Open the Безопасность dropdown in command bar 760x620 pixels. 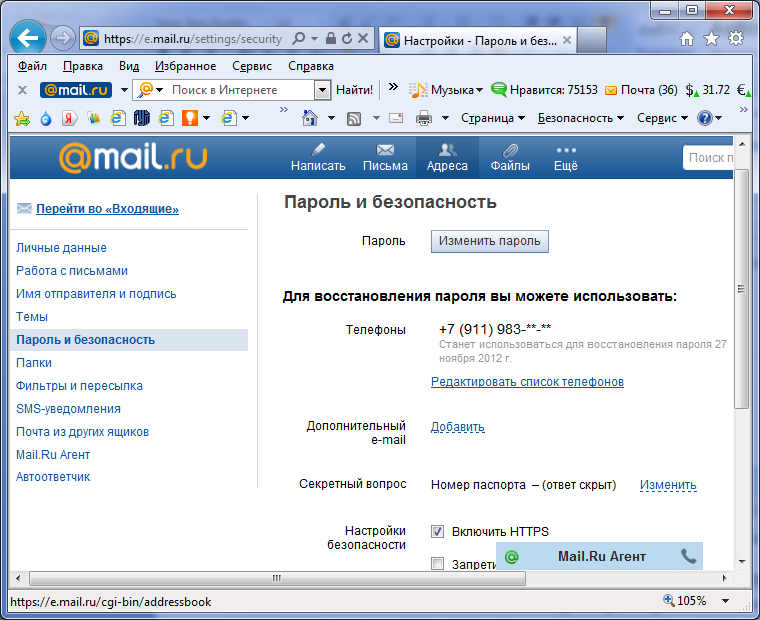581,118
